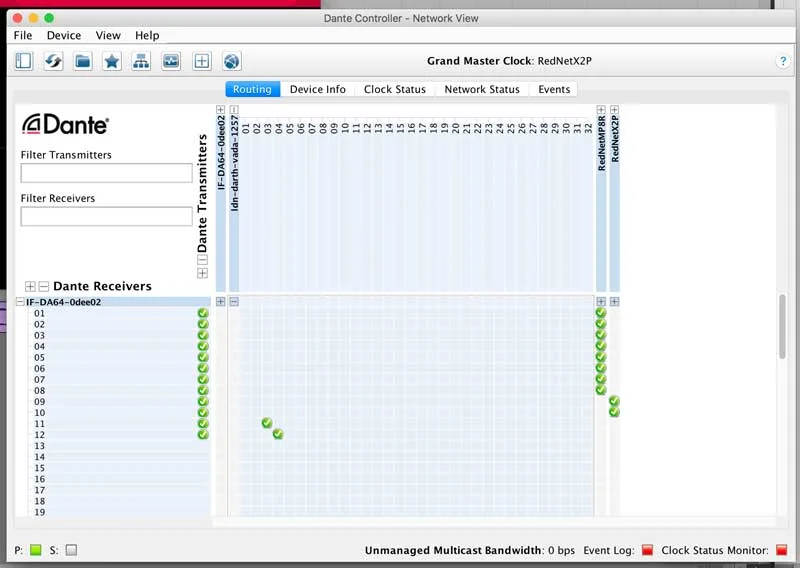
Task: Expand the RedNetX2P transmitter column header
Action: pos(614,110)
